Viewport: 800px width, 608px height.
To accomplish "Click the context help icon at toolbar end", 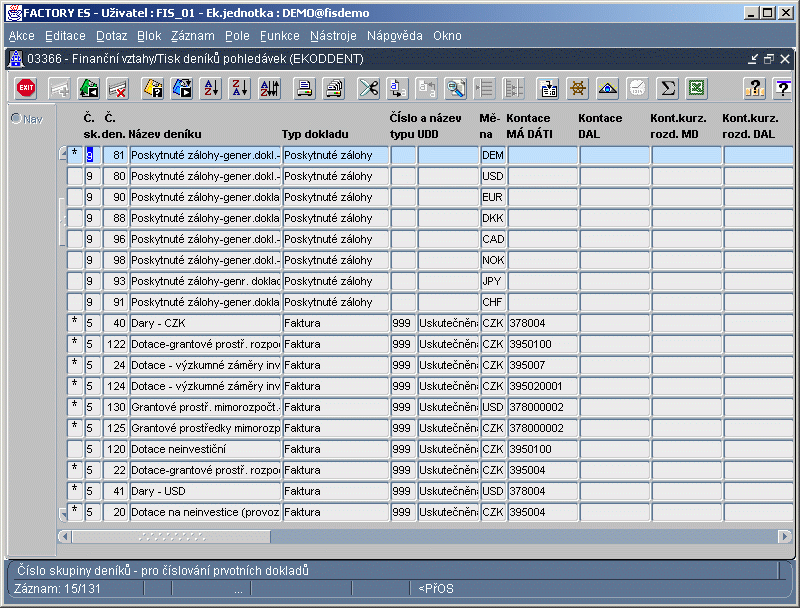I will coord(783,88).
